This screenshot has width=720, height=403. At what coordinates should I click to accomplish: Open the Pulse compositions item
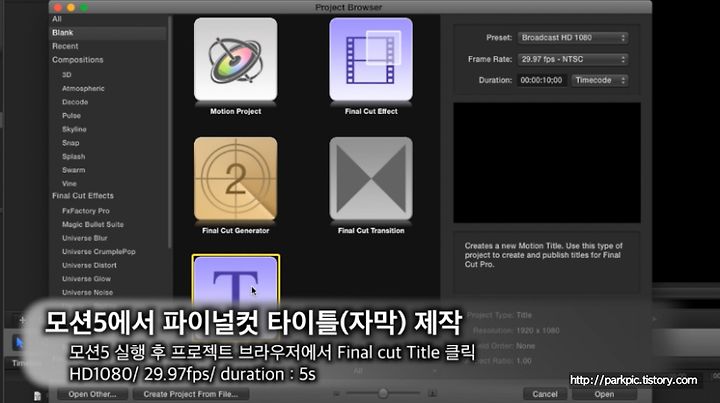(71, 116)
